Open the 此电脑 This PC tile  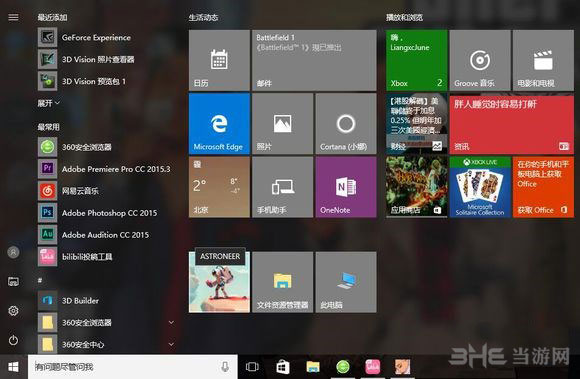pos(346,282)
